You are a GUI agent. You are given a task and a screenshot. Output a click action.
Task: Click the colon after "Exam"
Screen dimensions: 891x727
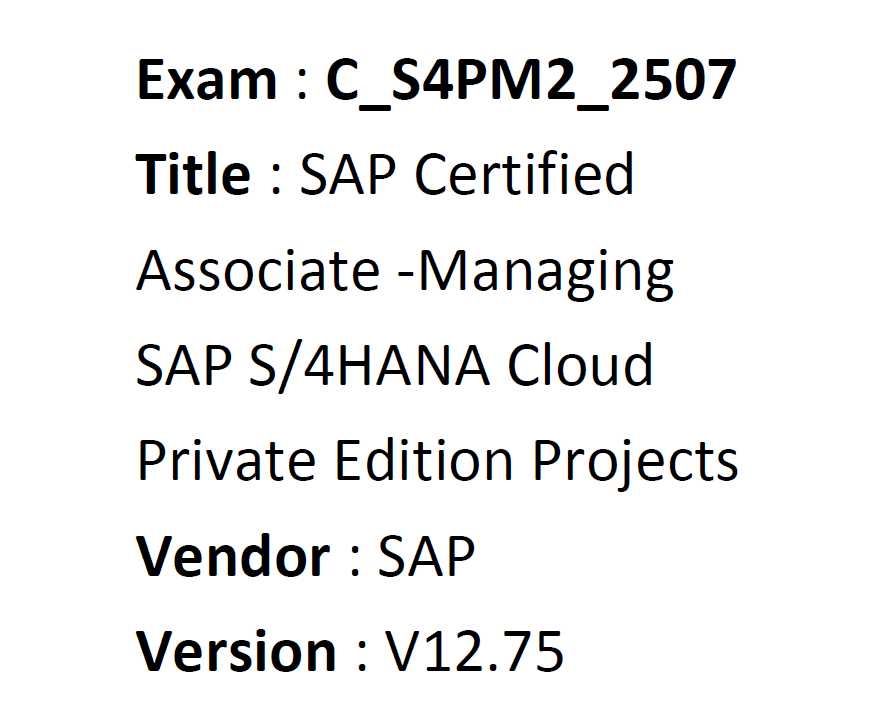[302, 88]
